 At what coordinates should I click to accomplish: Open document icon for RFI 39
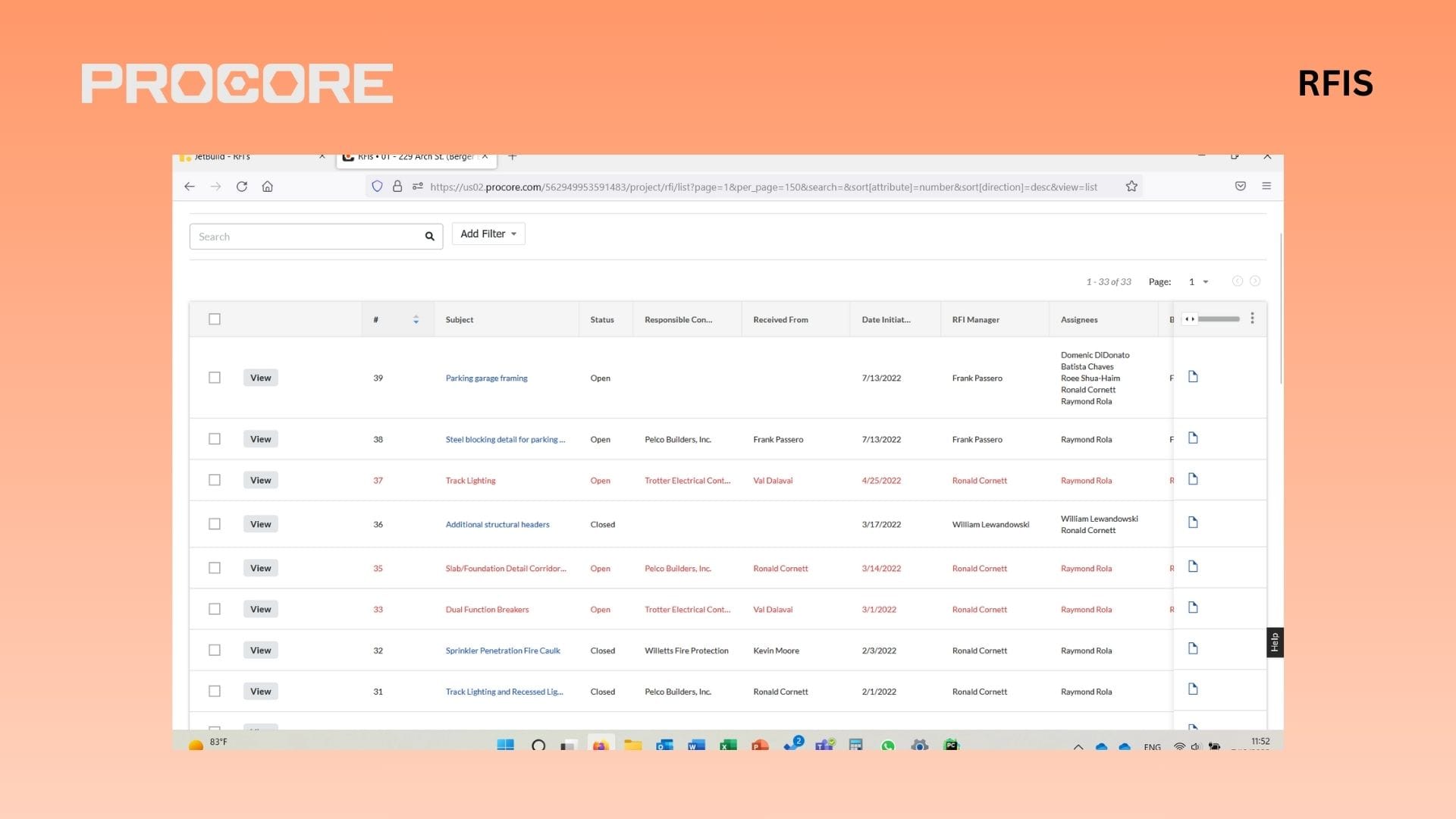pyautogui.click(x=1193, y=377)
